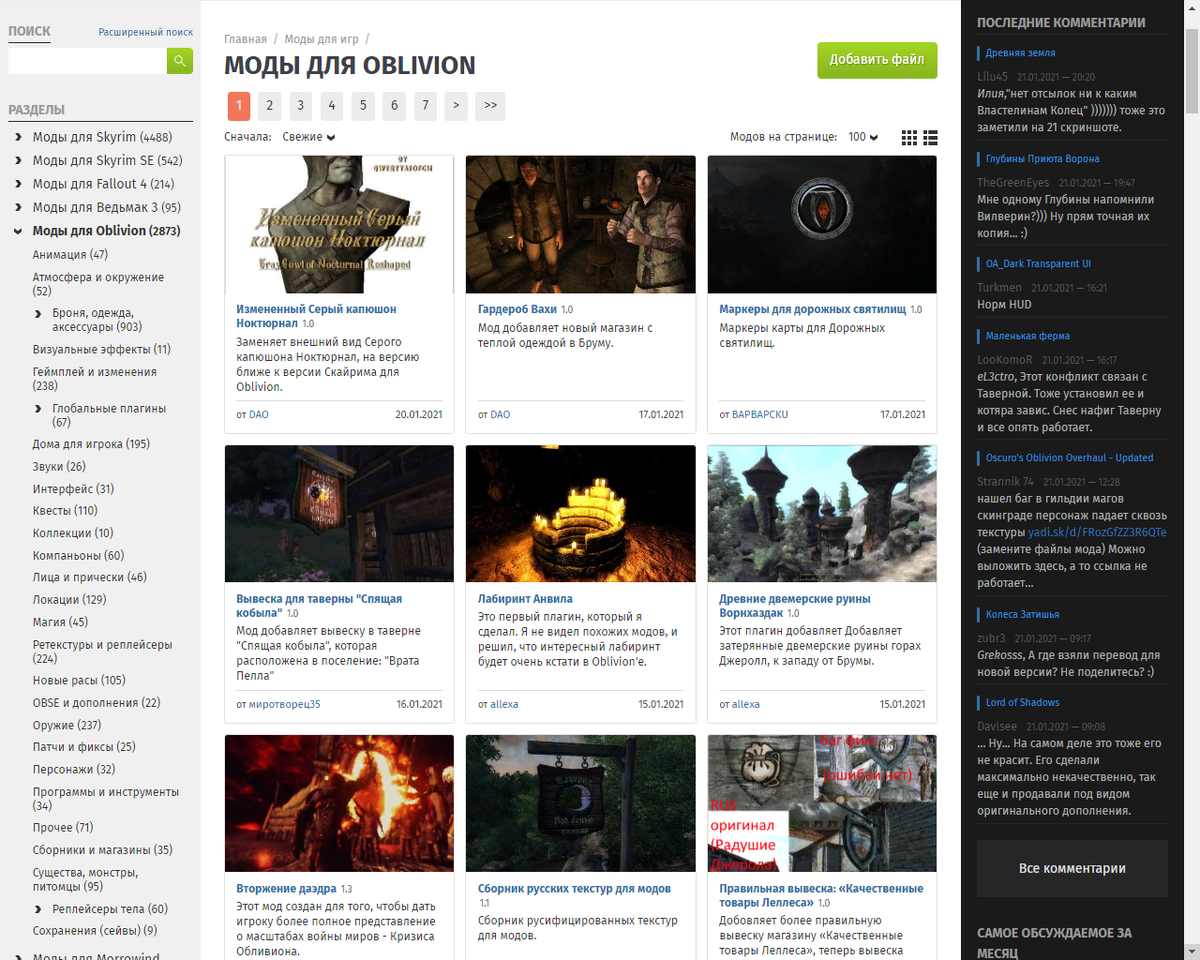
Task: Open the Анимация (47) category
Action: 70,255
